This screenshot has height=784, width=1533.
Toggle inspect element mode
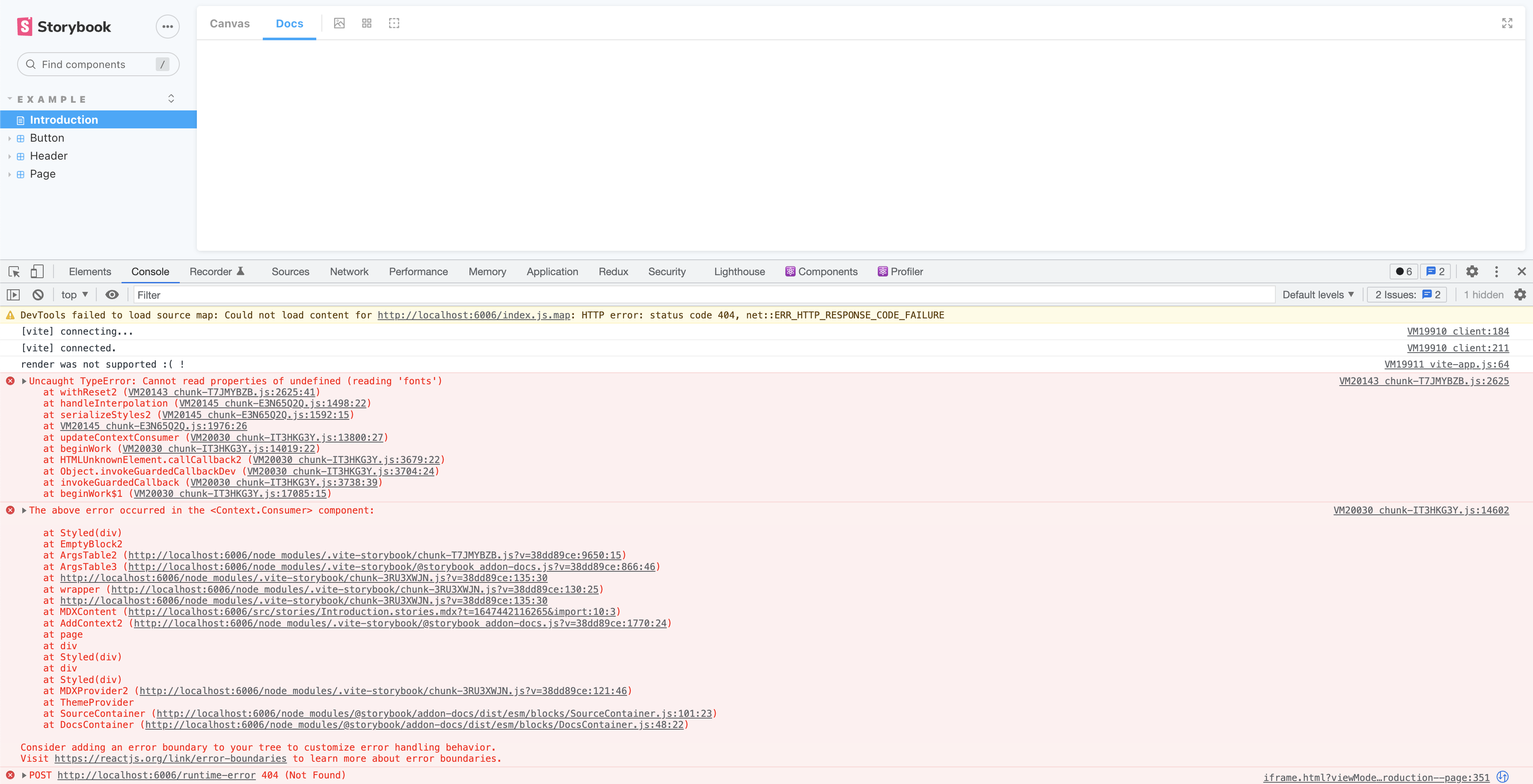[x=13, y=271]
